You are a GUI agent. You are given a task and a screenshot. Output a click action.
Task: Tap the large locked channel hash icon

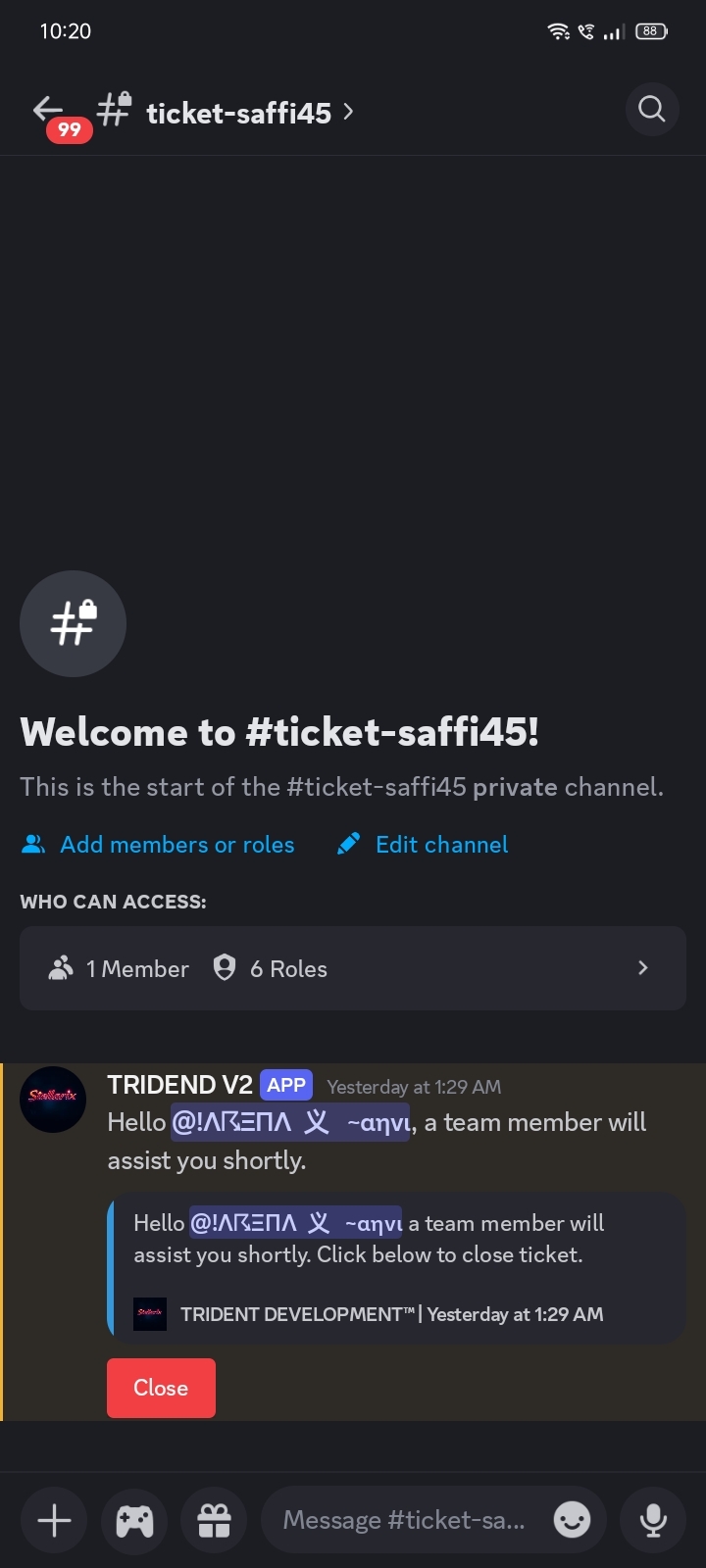73,623
